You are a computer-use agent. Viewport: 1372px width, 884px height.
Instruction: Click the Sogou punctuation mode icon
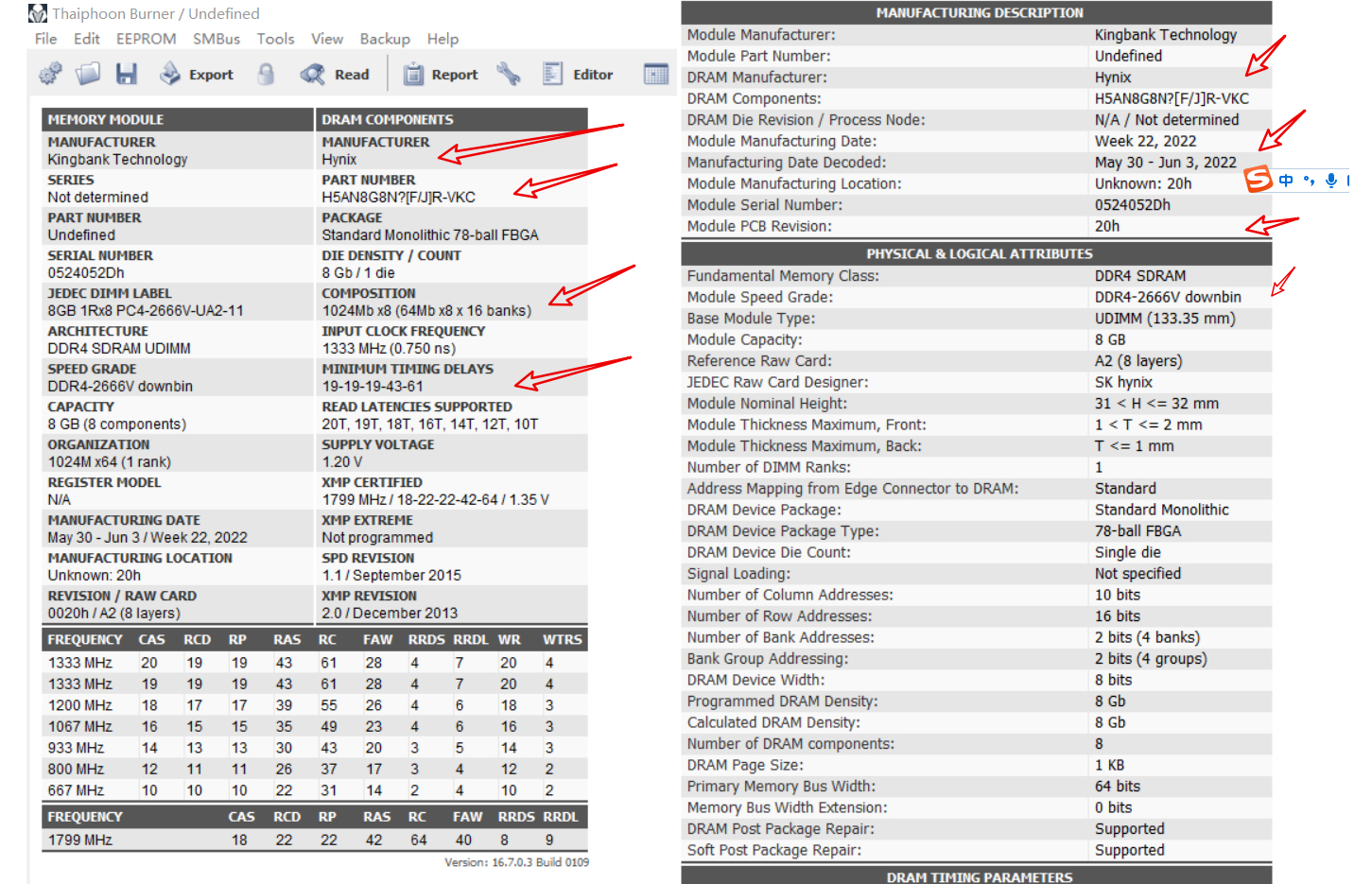pyautogui.click(x=1309, y=180)
